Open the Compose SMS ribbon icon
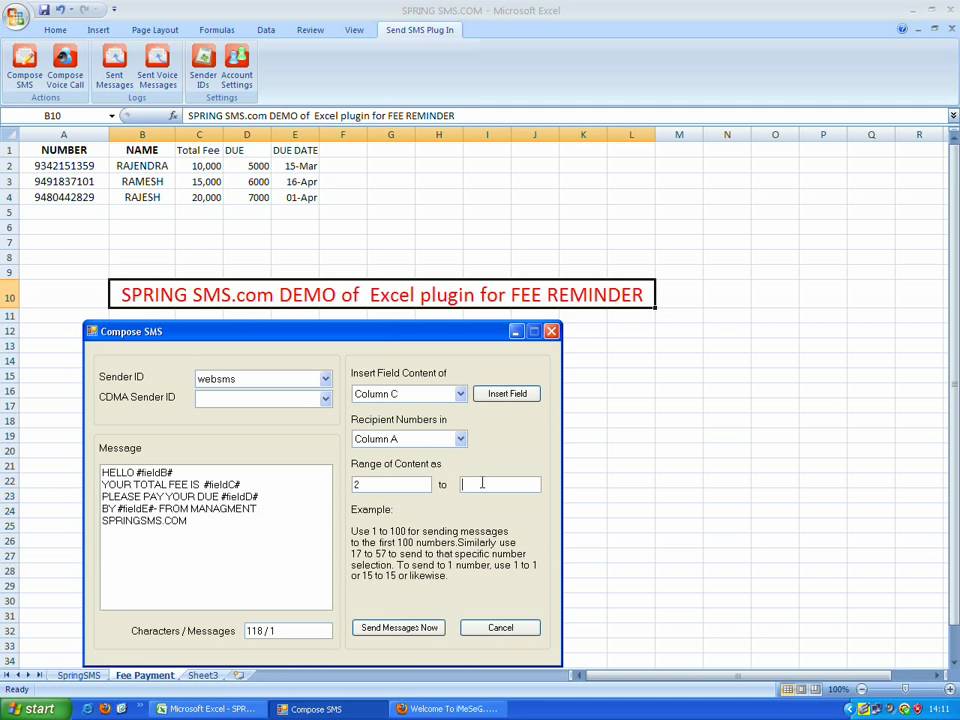Image resolution: width=960 pixels, height=720 pixels. 24,66
